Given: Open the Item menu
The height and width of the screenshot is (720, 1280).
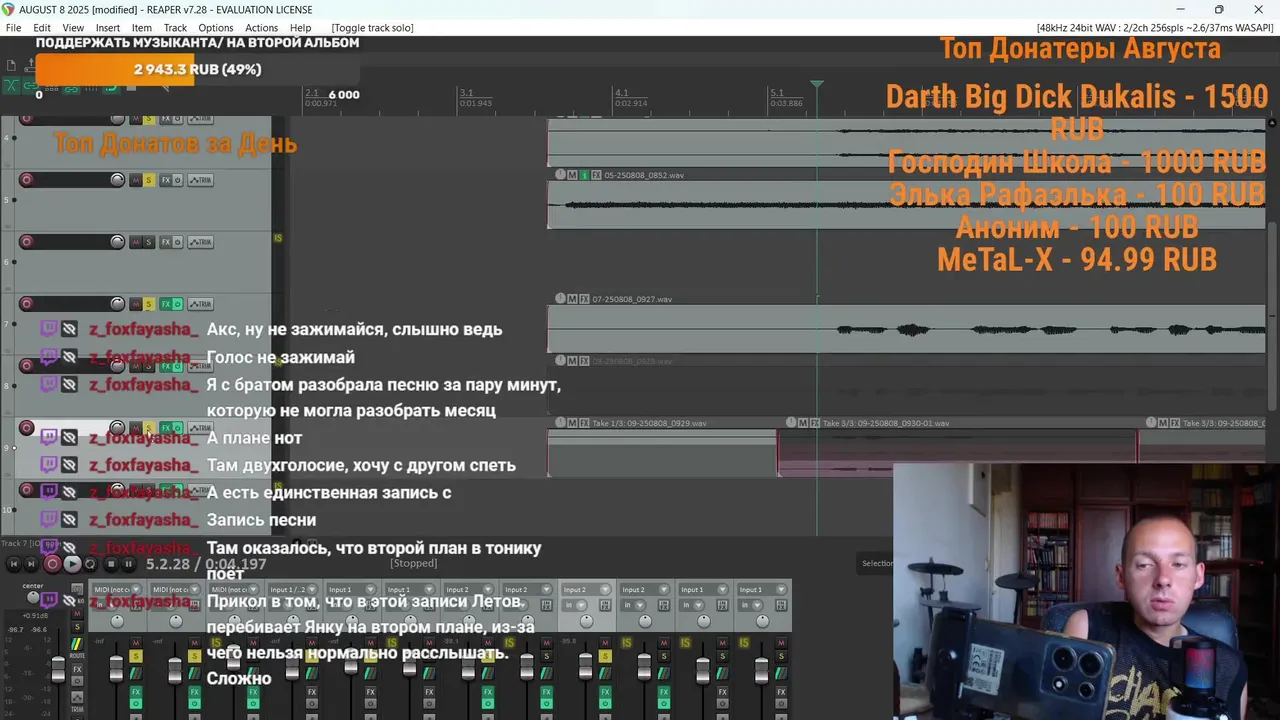Looking at the screenshot, I should point(142,28).
